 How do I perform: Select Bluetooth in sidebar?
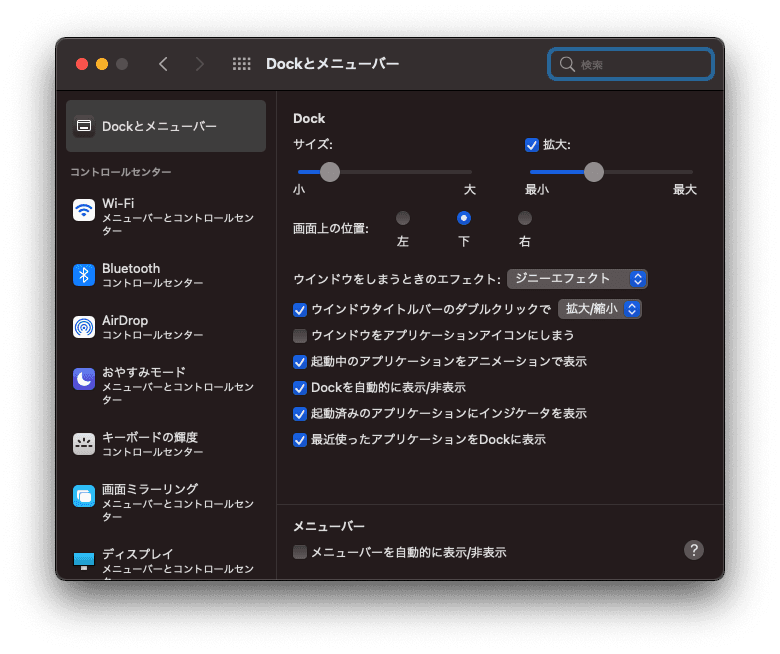(x=166, y=275)
